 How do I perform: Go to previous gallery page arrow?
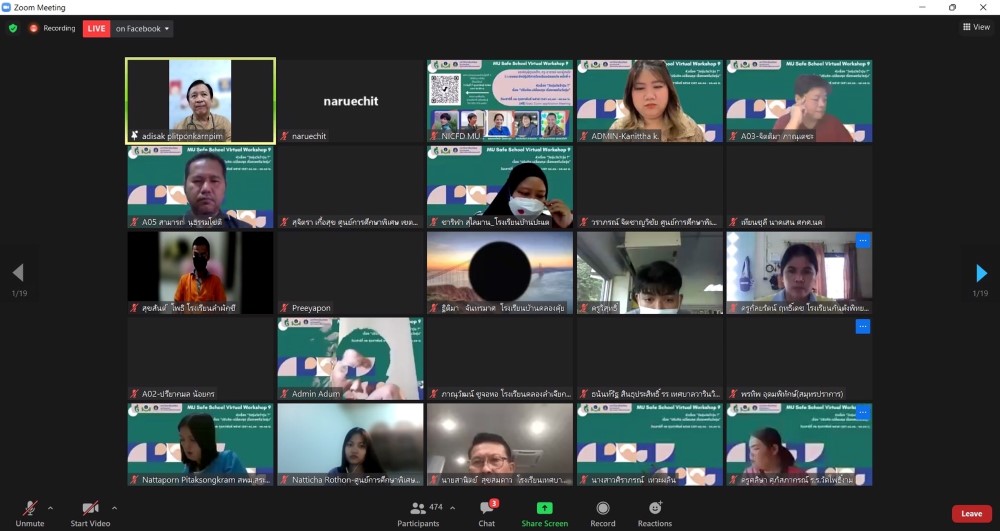pyautogui.click(x=17, y=273)
